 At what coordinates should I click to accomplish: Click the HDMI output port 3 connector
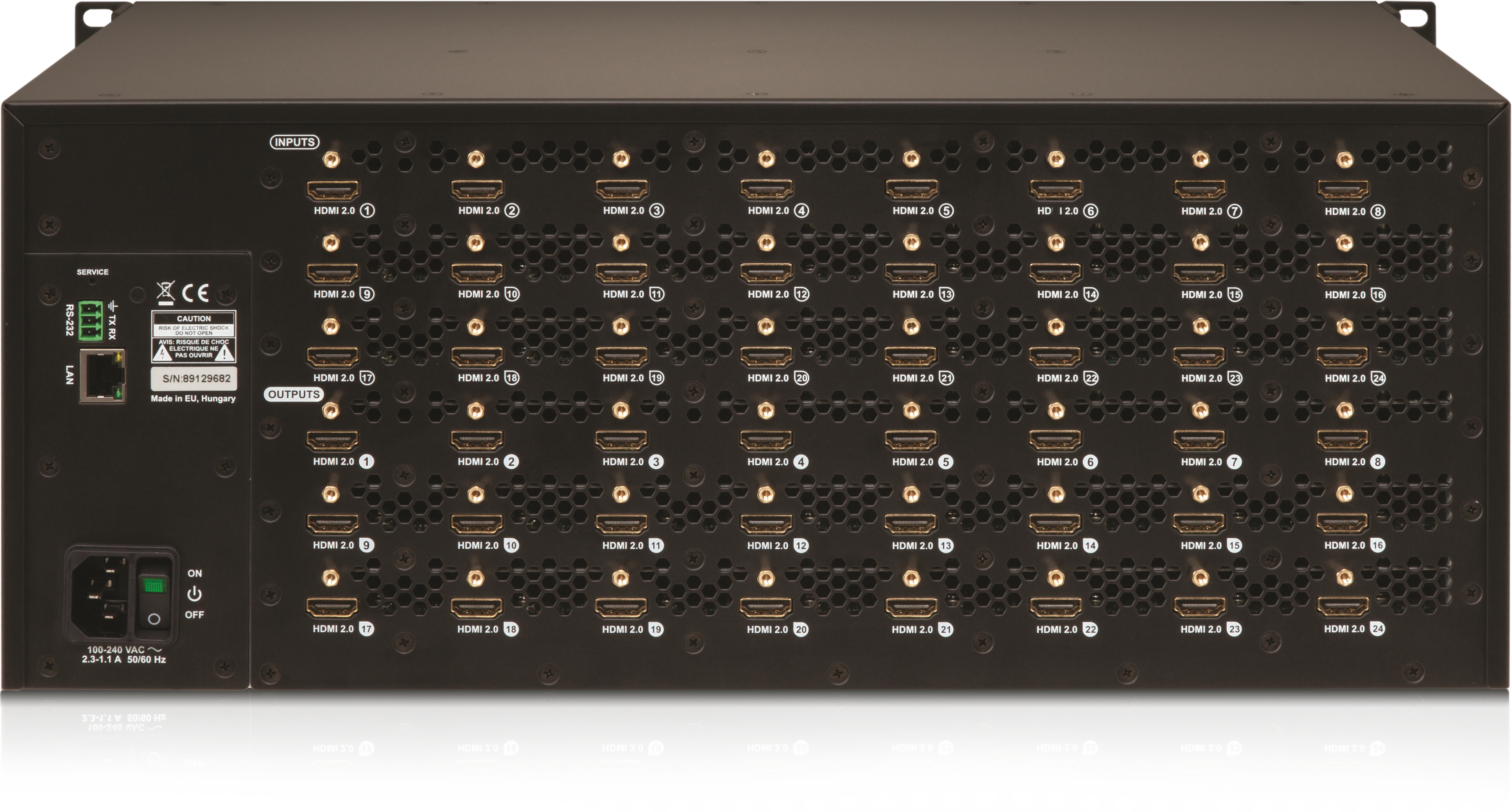pos(622,441)
